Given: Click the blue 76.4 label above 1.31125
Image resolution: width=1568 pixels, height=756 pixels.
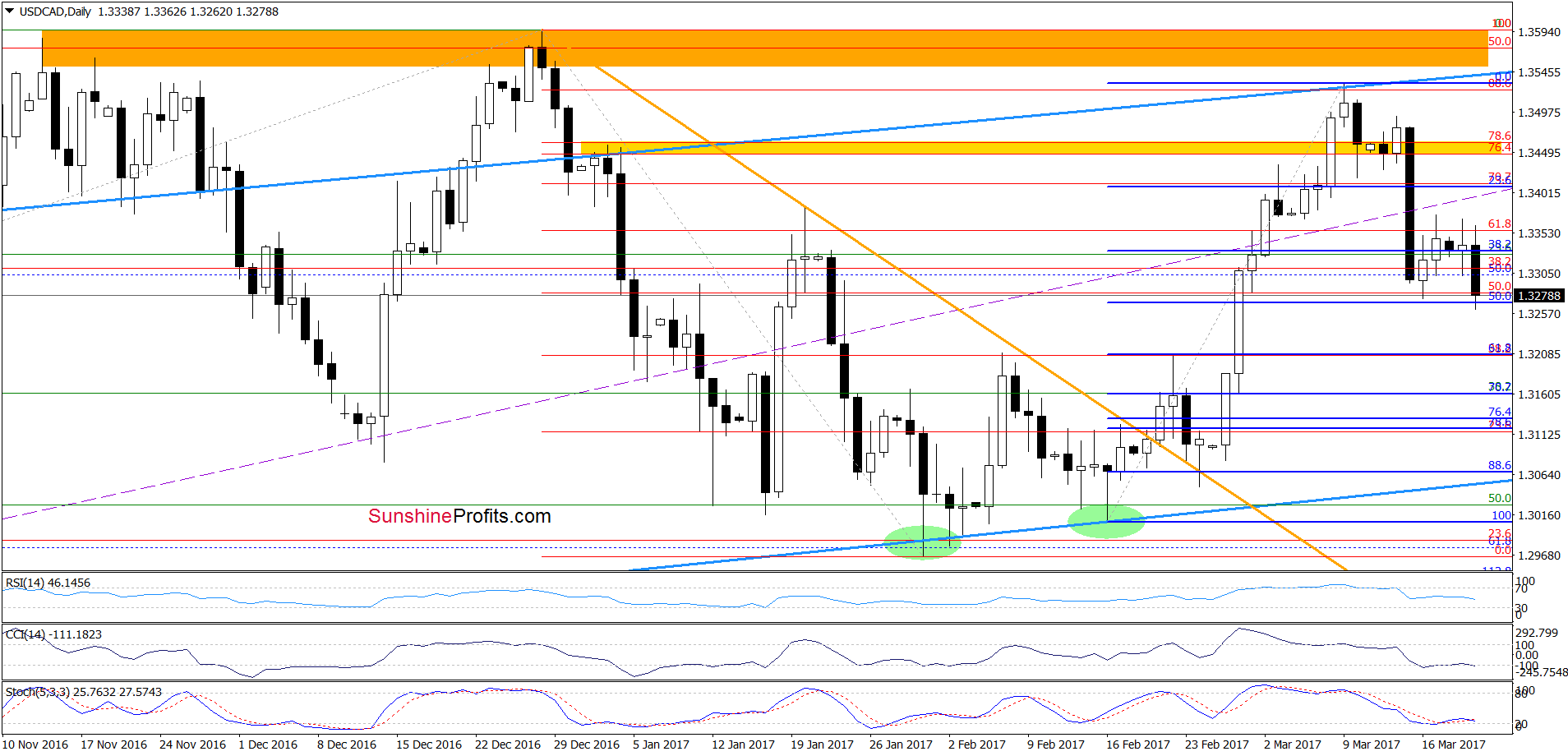Looking at the screenshot, I should (1500, 412).
